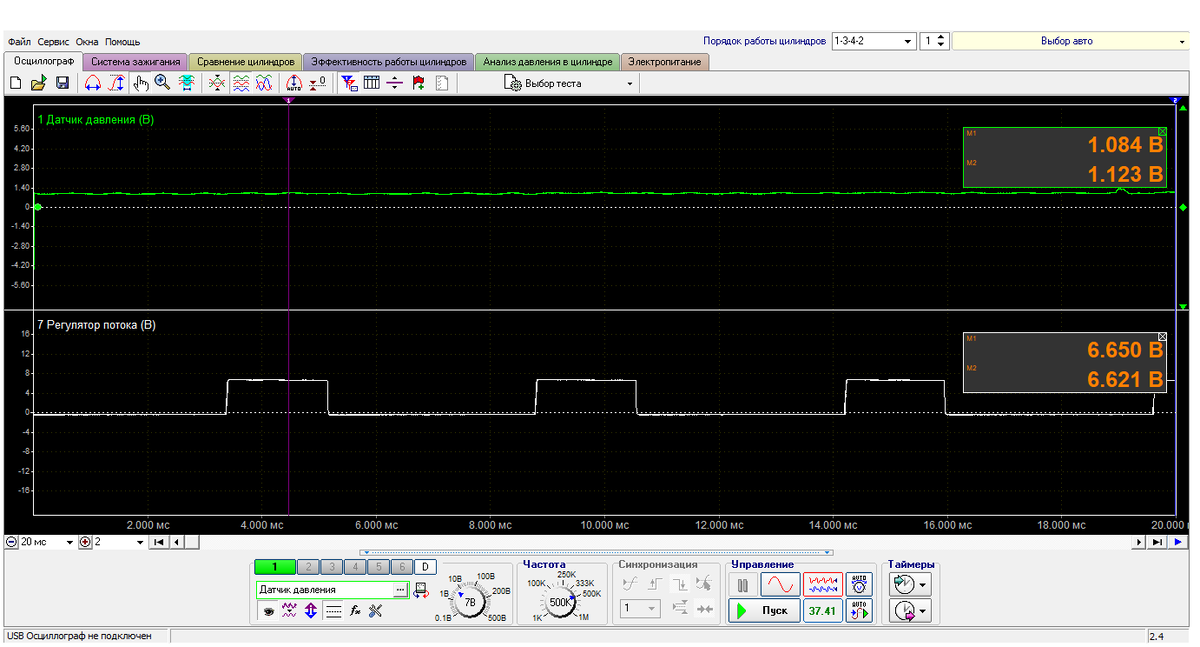Open the signal filter waveform icon

[289, 611]
